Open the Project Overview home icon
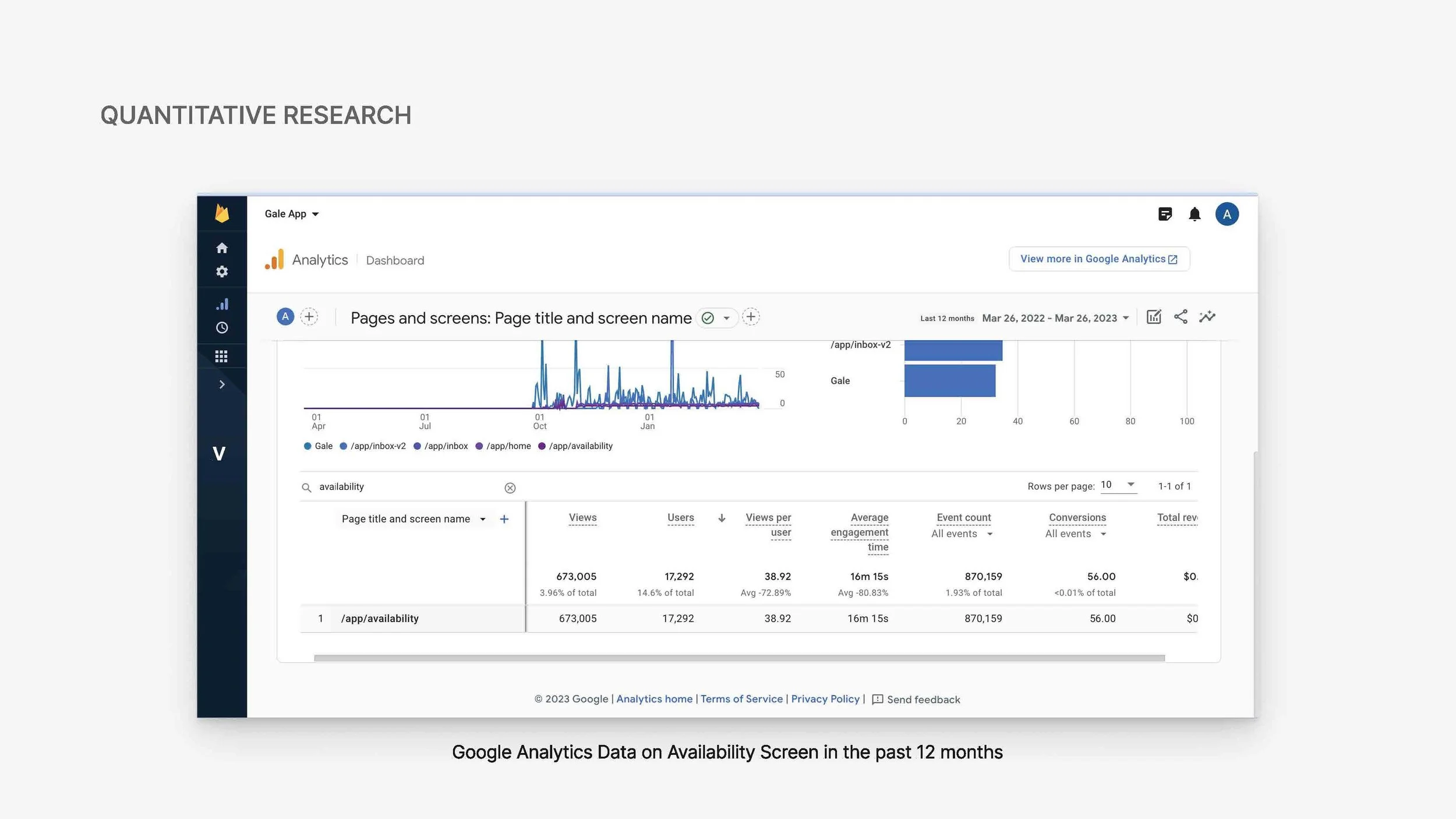 tap(222, 248)
